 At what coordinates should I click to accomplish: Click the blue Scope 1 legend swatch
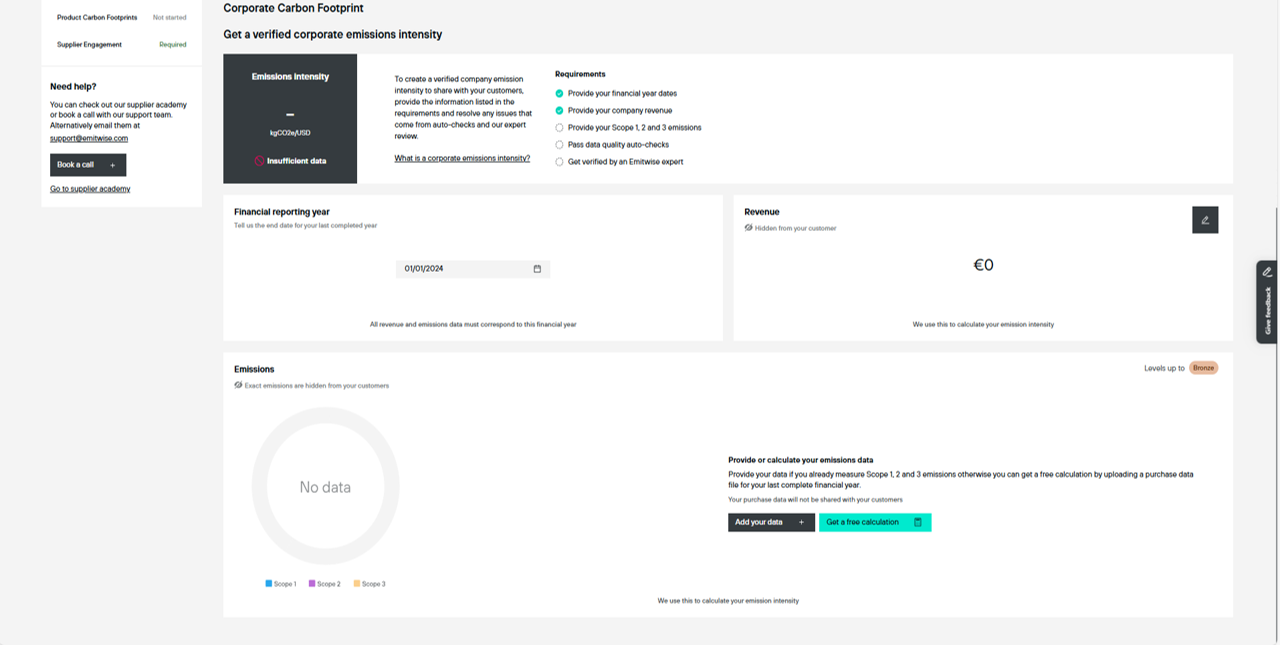269,583
